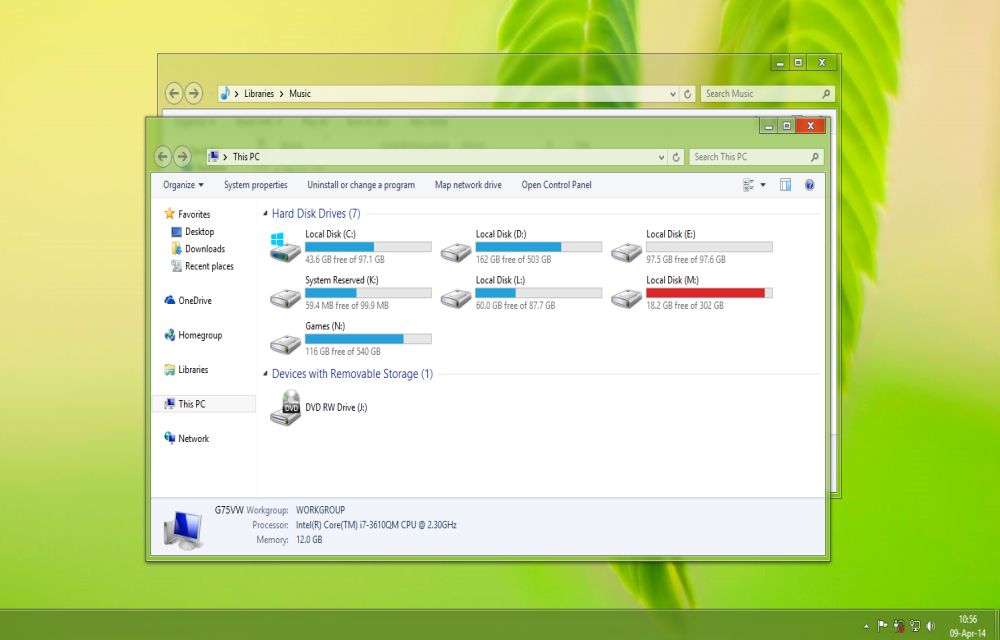This screenshot has height=640, width=1000.
Task: Click Libraries in Music window address bar
Action: click(x=259, y=94)
